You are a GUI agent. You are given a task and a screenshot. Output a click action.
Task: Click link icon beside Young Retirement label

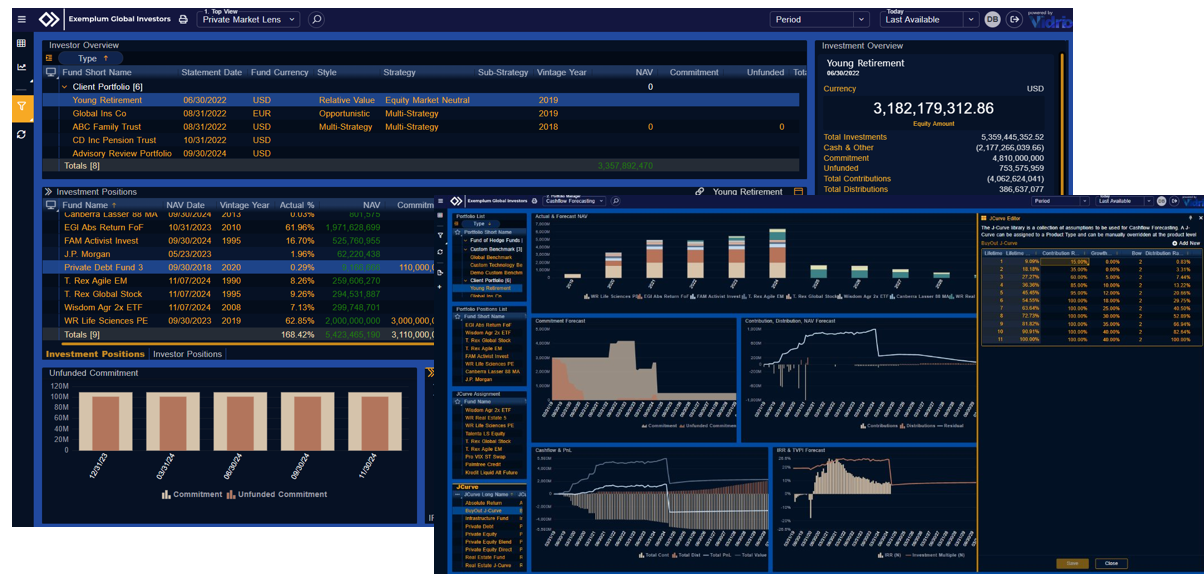(x=700, y=192)
